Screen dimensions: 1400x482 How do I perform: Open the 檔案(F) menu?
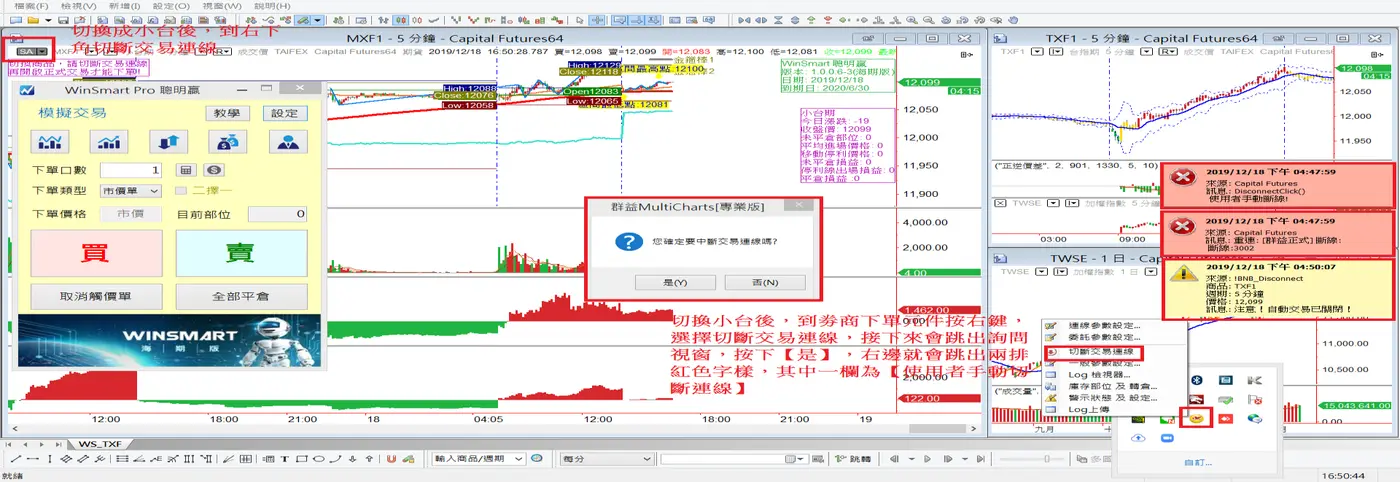(x=31, y=6)
